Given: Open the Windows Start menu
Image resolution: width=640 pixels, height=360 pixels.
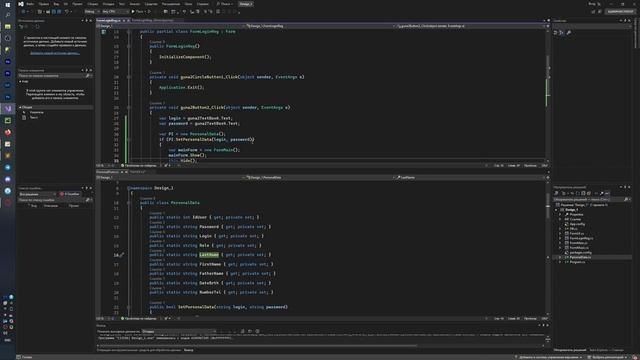Looking at the screenshot, I should [8, 4].
